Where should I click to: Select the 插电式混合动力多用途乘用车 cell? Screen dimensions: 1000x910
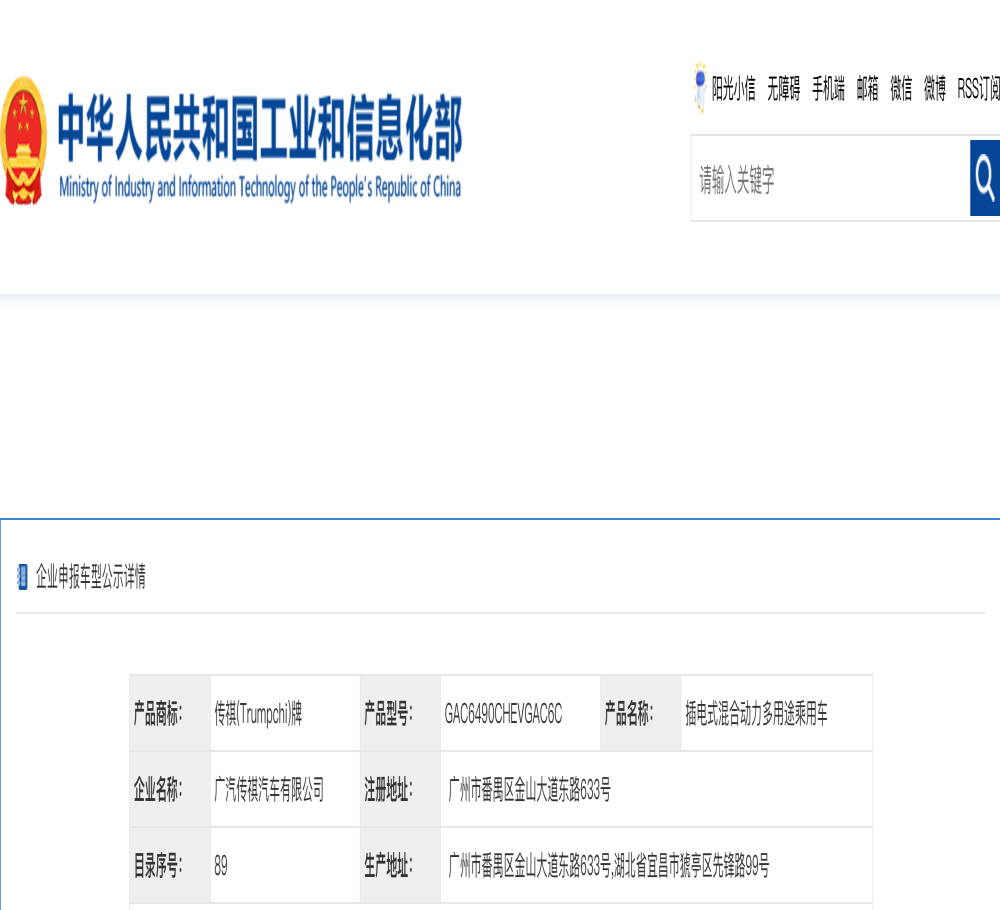click(x=776, y=713)
